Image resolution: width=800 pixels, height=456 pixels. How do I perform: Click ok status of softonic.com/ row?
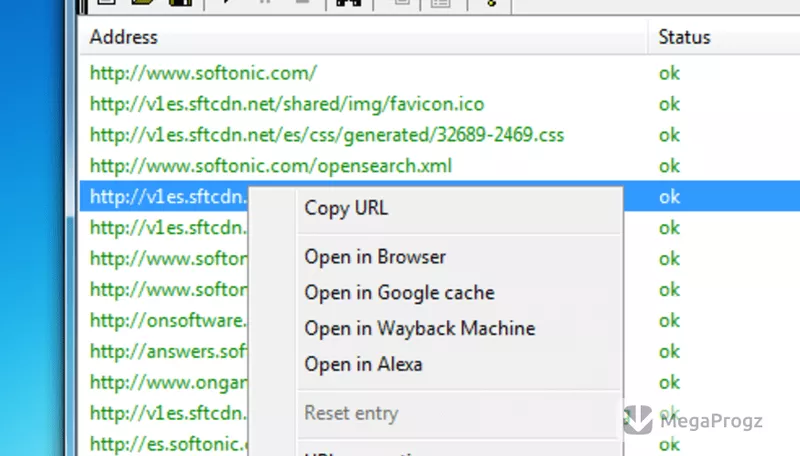(669, 73)
